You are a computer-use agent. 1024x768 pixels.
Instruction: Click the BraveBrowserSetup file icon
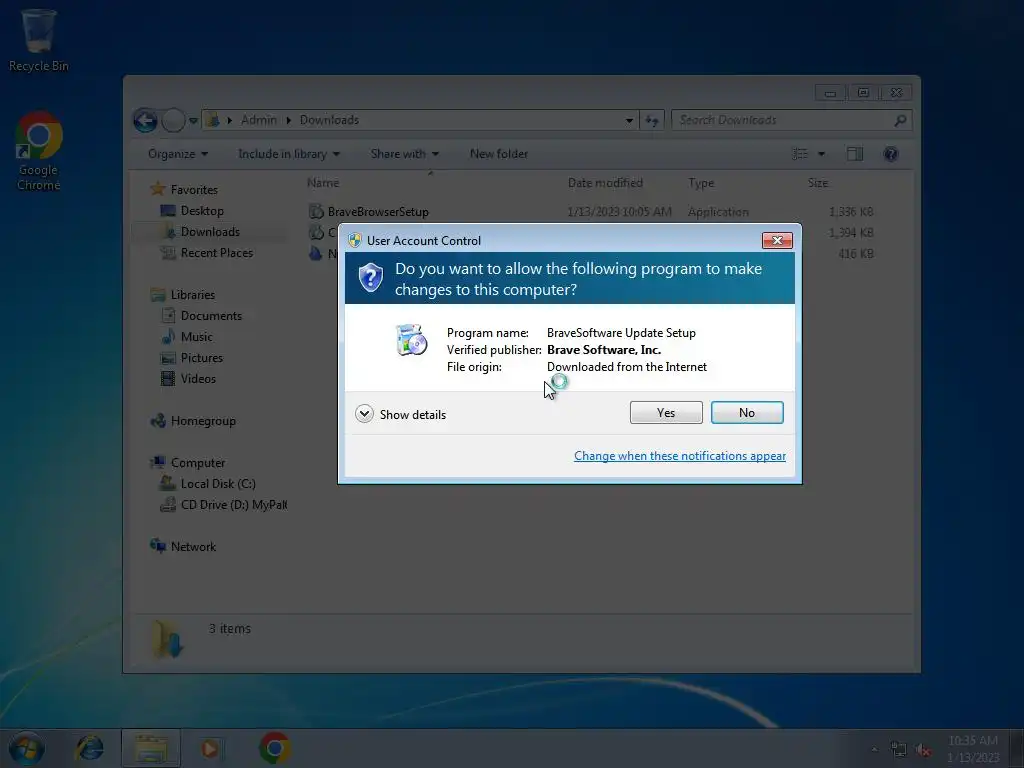[316, 212]
